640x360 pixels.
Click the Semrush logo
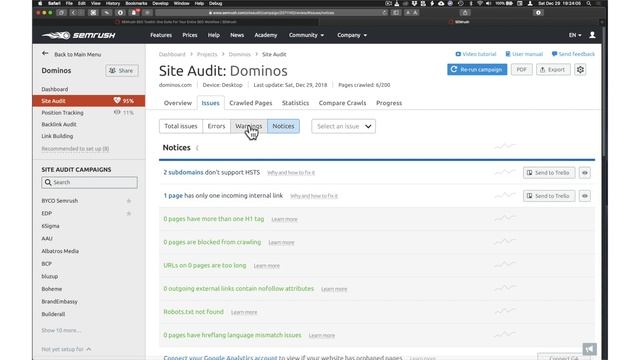click(x=78, y=36)
